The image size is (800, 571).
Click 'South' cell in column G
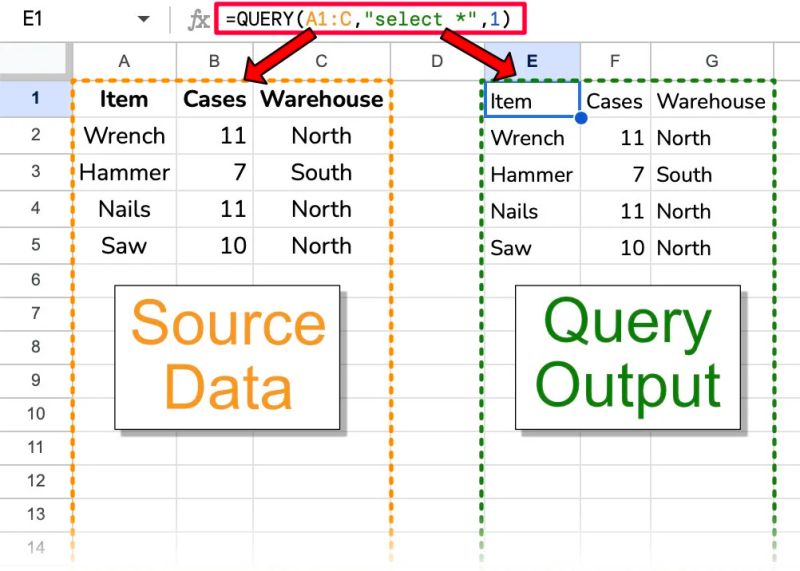[x=712, y=175]
